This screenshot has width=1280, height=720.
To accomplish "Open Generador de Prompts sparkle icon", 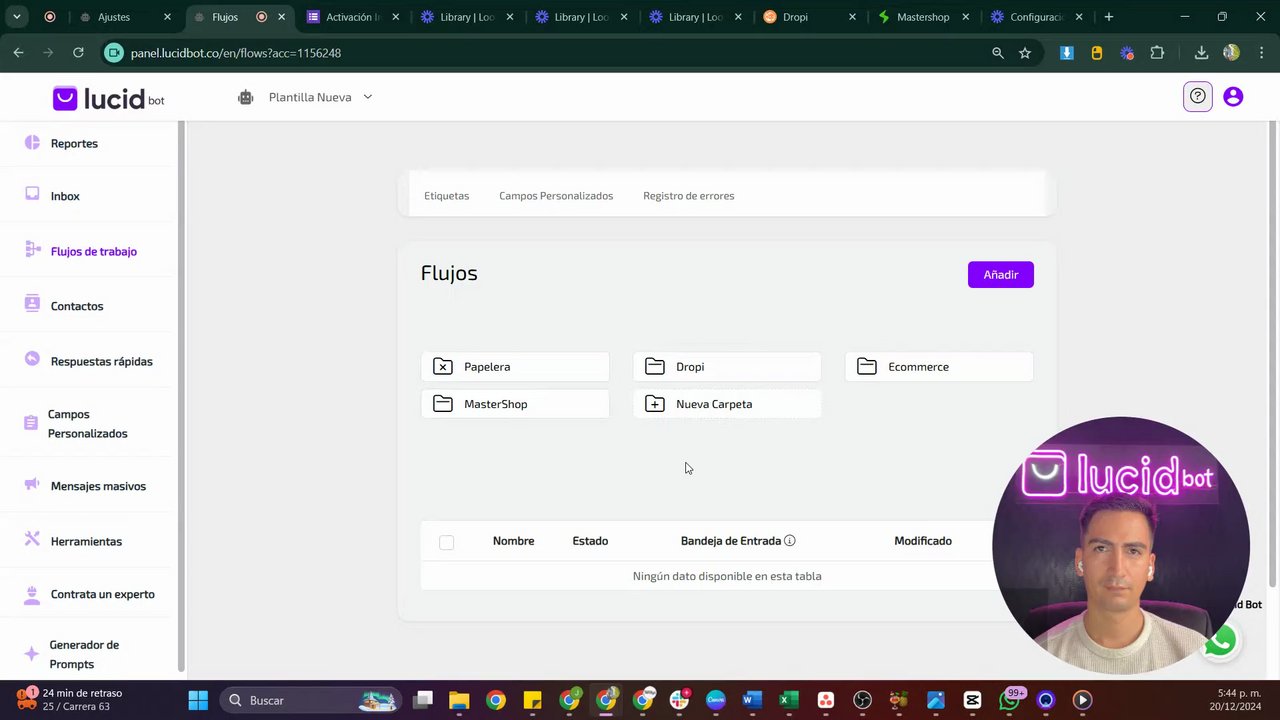I will [32, 654].
